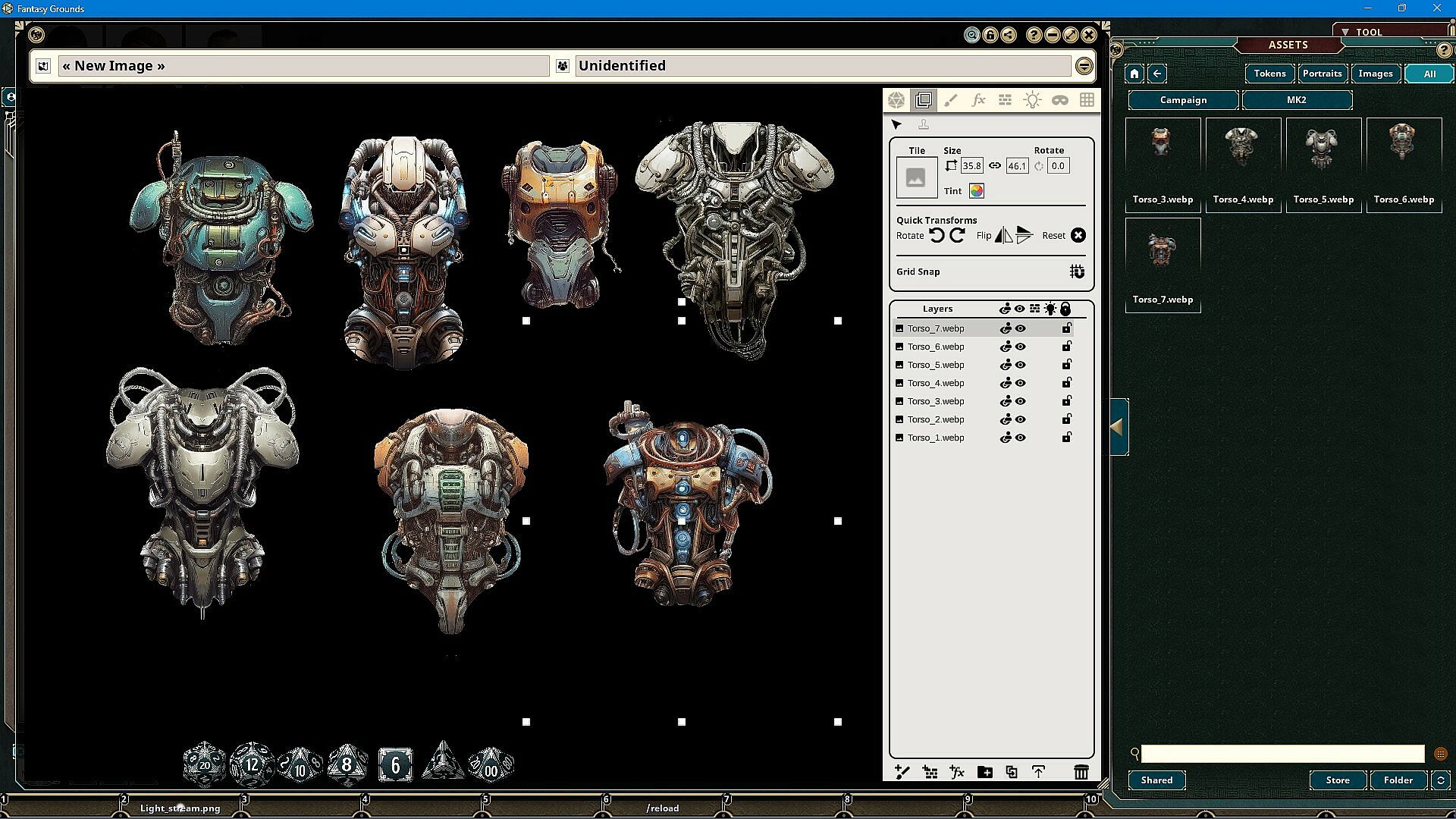This screenshot has width=1456, height=819.
Task: Add a new folder layer
Action: click(x=984, y=772)
